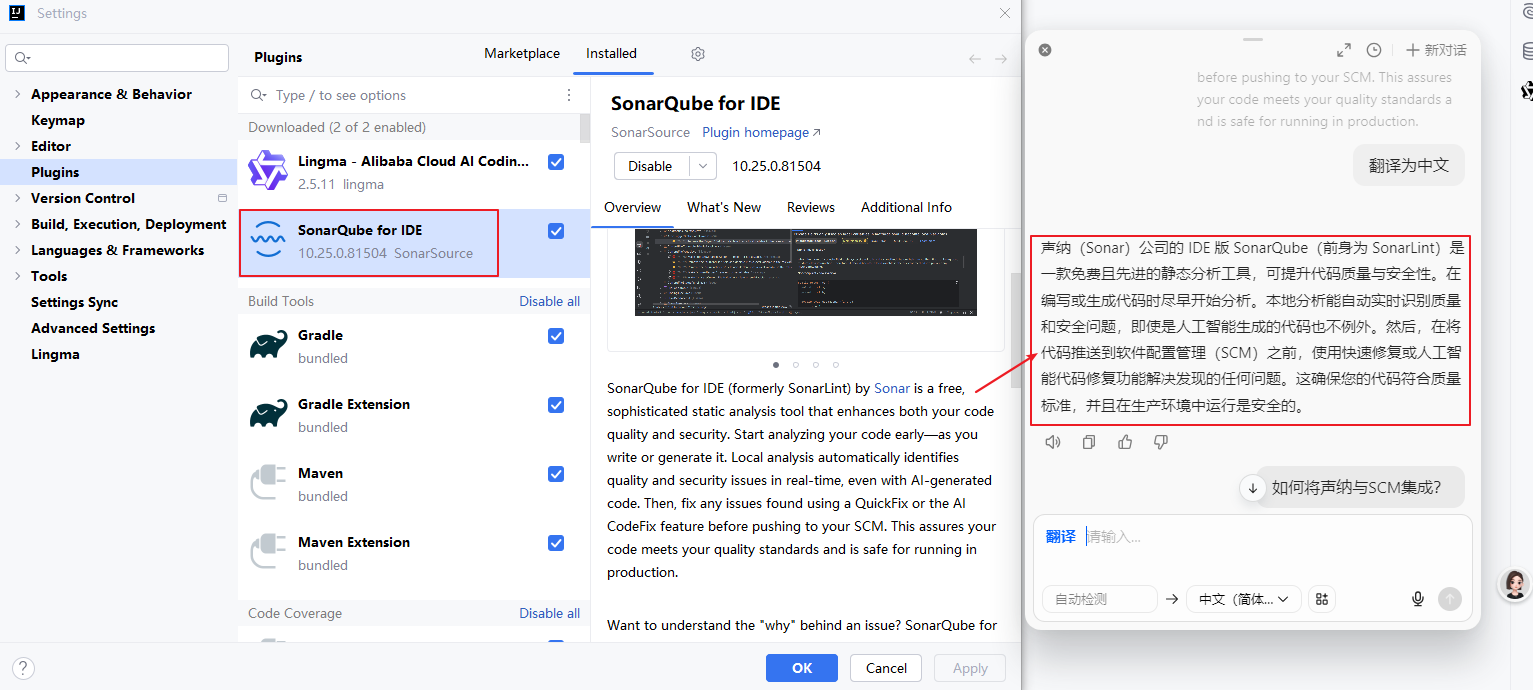
Task: Click the Maven Extension plug icon
Action: (269, 553)
